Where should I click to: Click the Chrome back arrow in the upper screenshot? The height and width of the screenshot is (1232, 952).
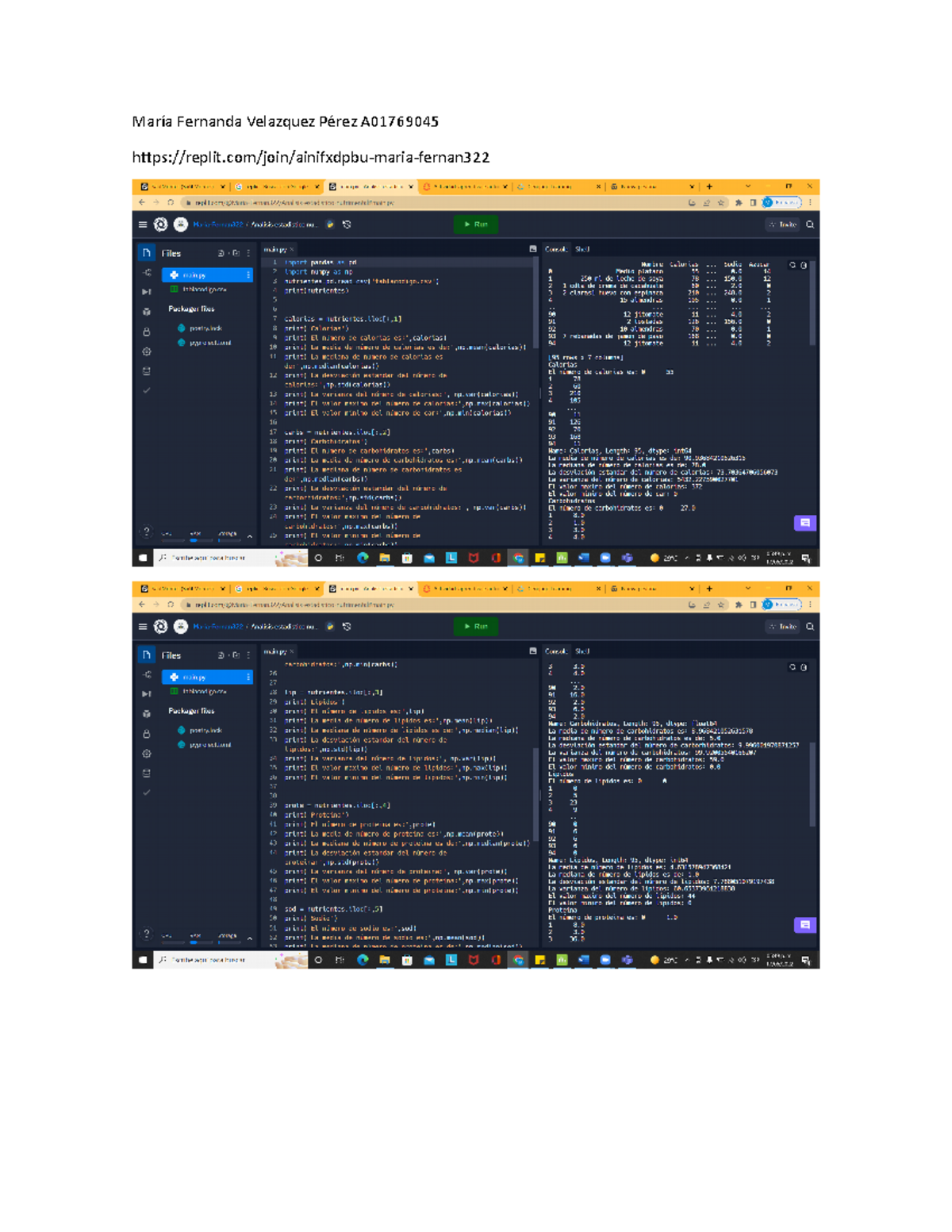click(142, 202)
